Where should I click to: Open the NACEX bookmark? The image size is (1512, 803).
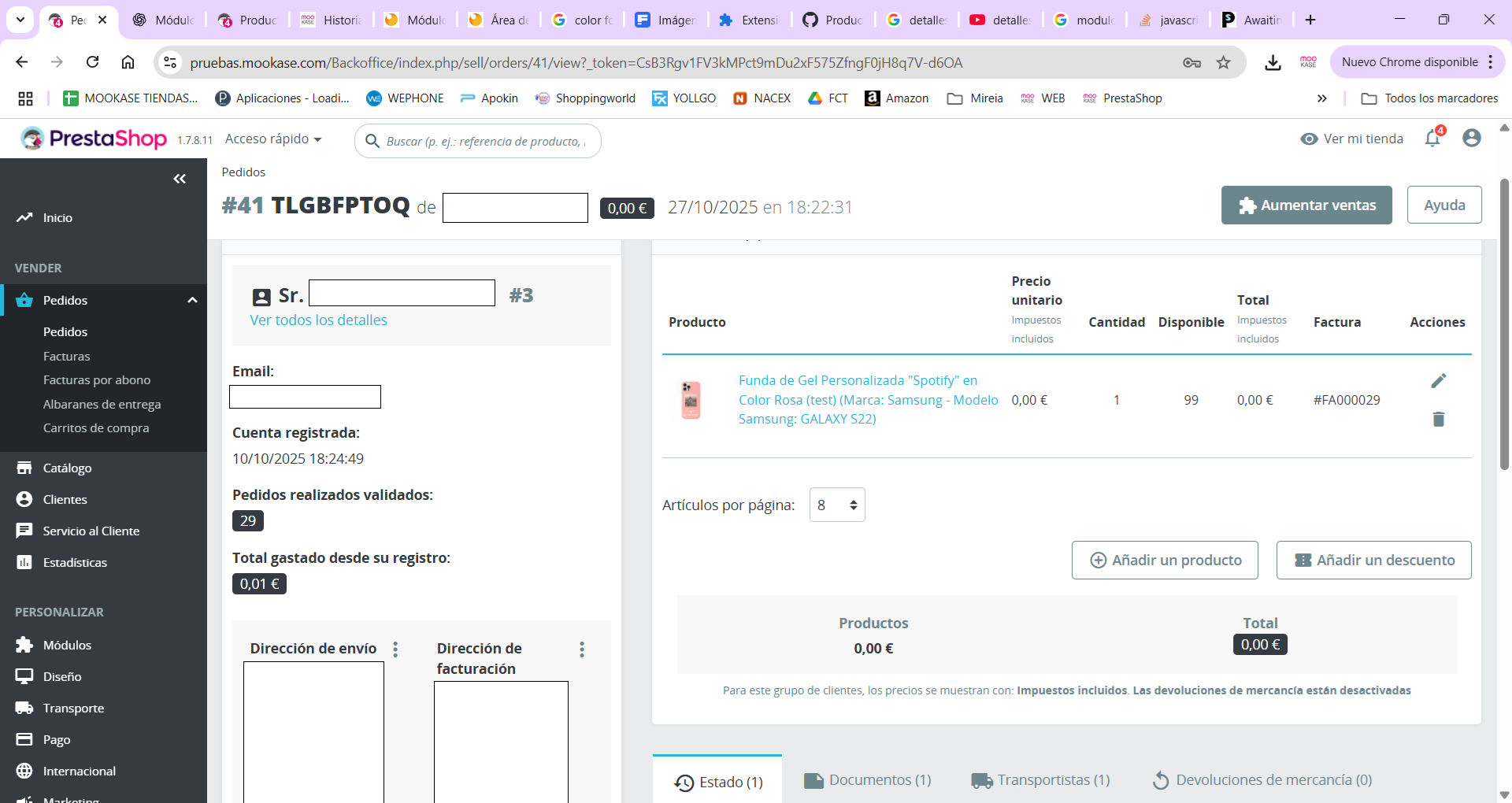tap(762, 98)
